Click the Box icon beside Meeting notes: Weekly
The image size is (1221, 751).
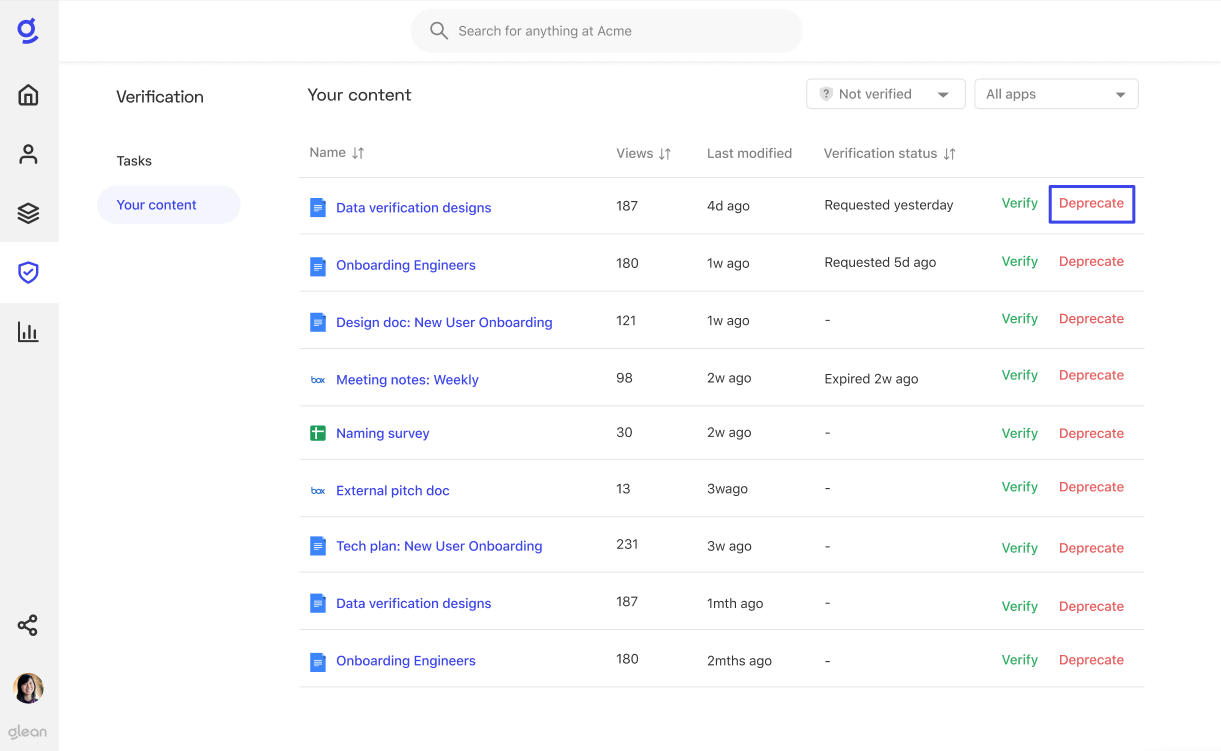coord(317,379)
